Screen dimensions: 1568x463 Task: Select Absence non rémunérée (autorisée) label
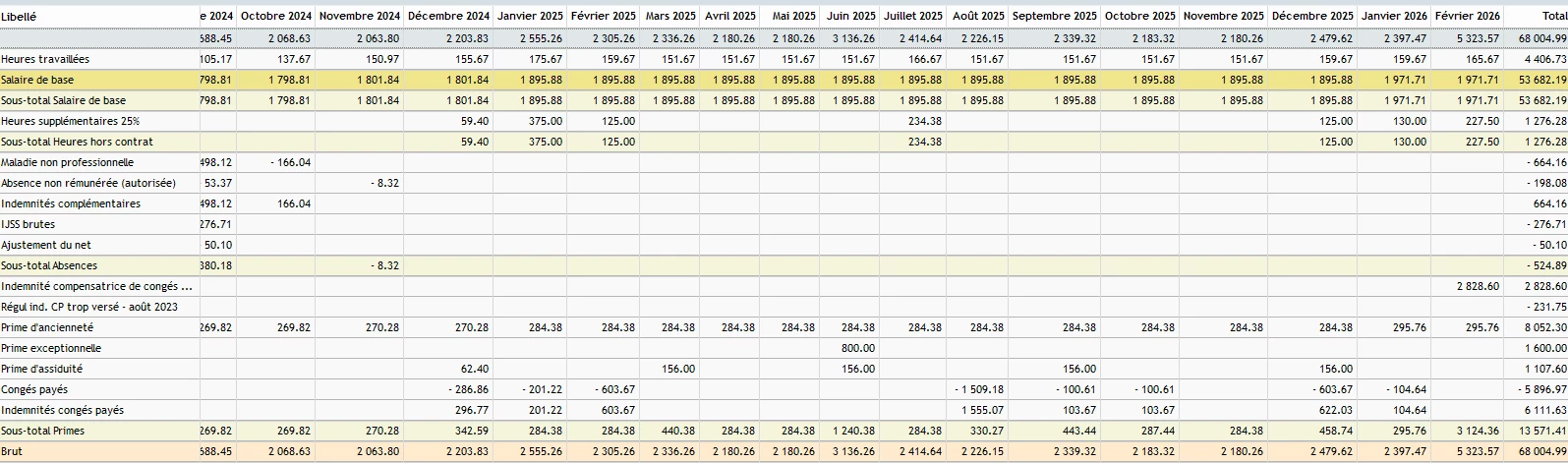tap(88, 183)
